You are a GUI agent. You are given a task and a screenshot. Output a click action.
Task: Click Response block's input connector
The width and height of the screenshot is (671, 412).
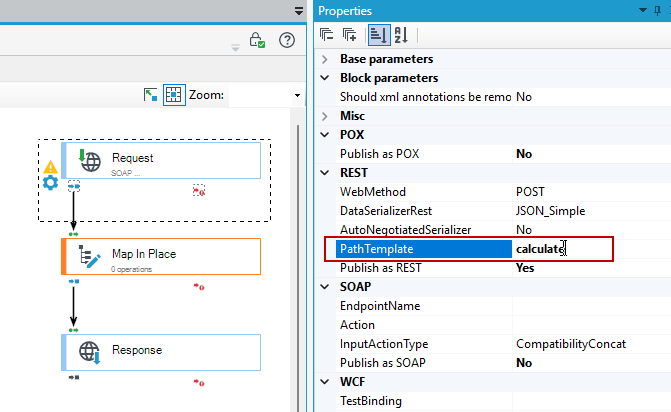click(x=74, y=330)
